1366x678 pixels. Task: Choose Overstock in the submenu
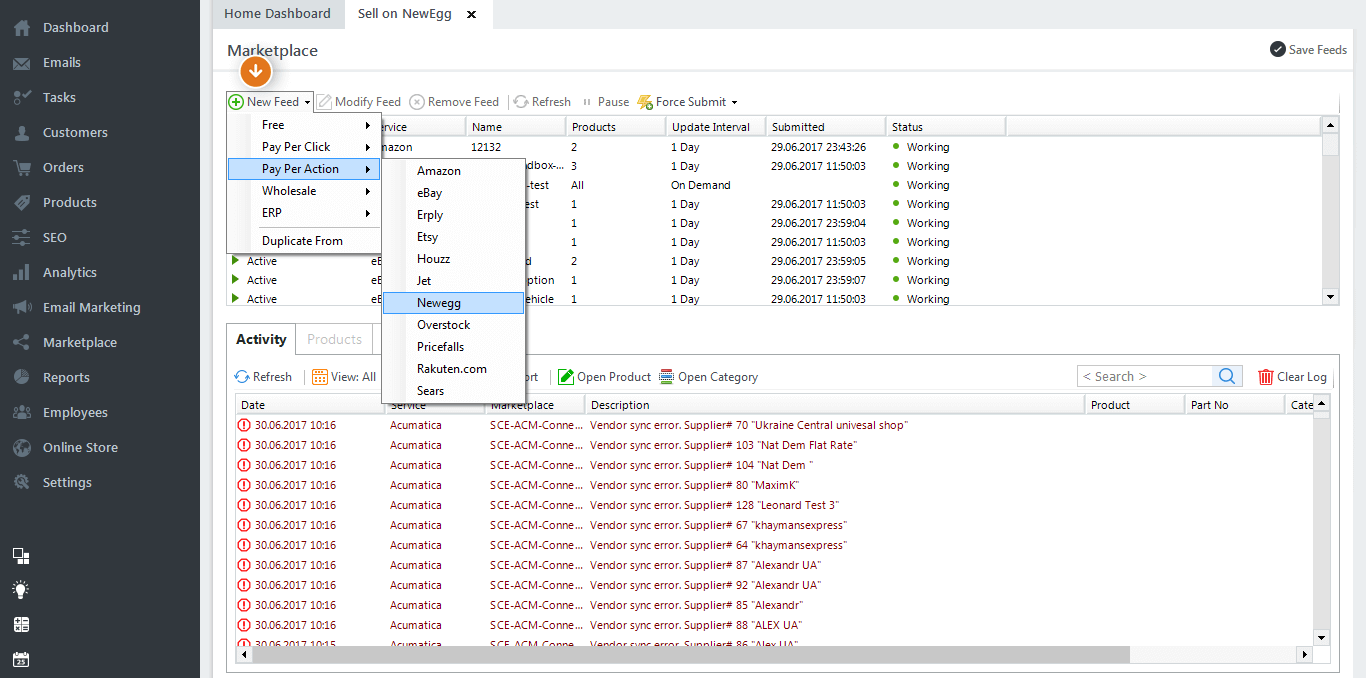click(454, 325)
